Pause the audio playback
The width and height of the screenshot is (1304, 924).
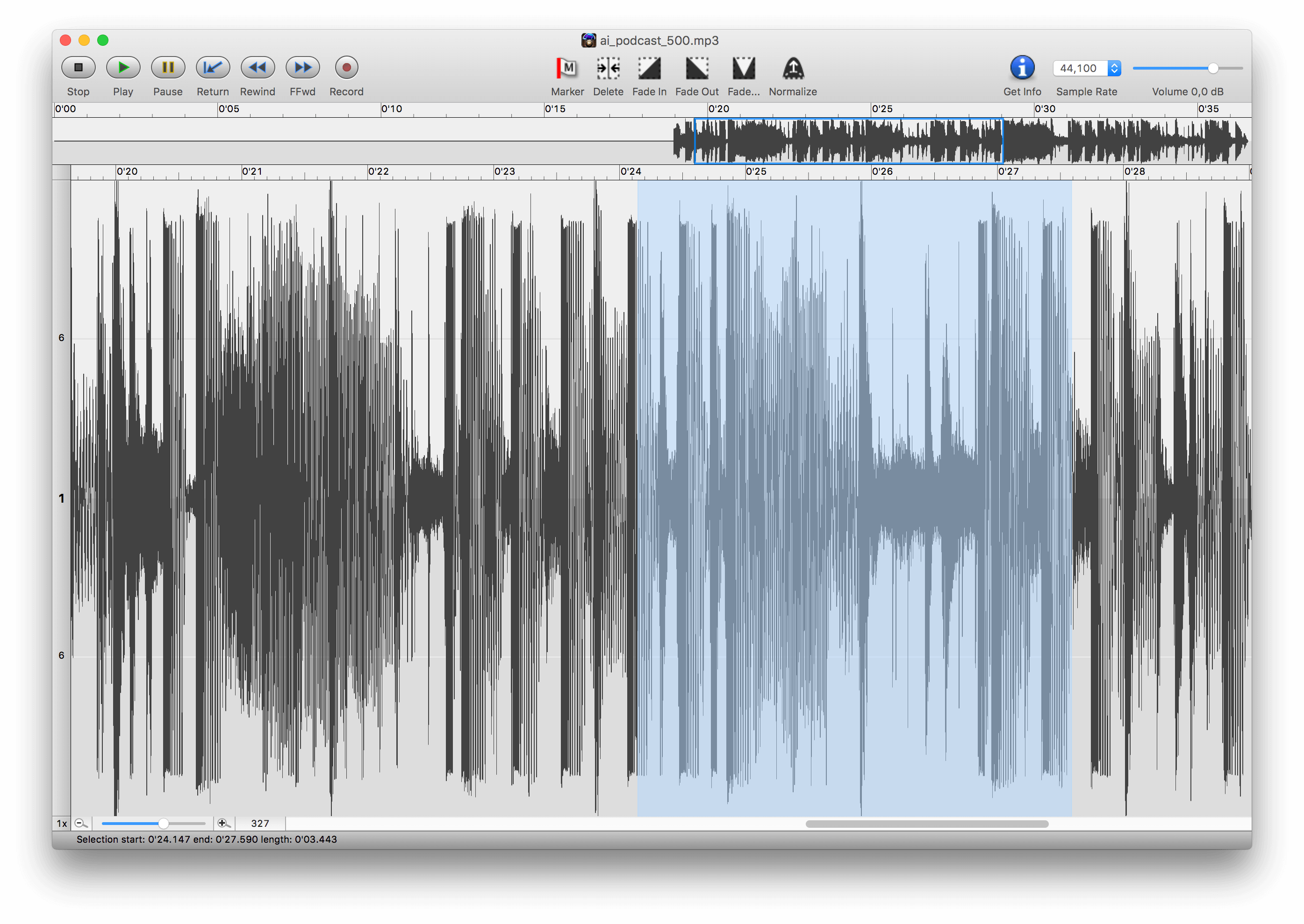pos(168,67)
